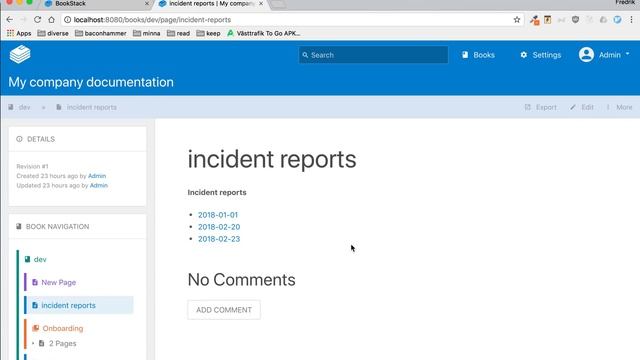Click the Books icon in header
640x360 pixels.
click(465, 55)
